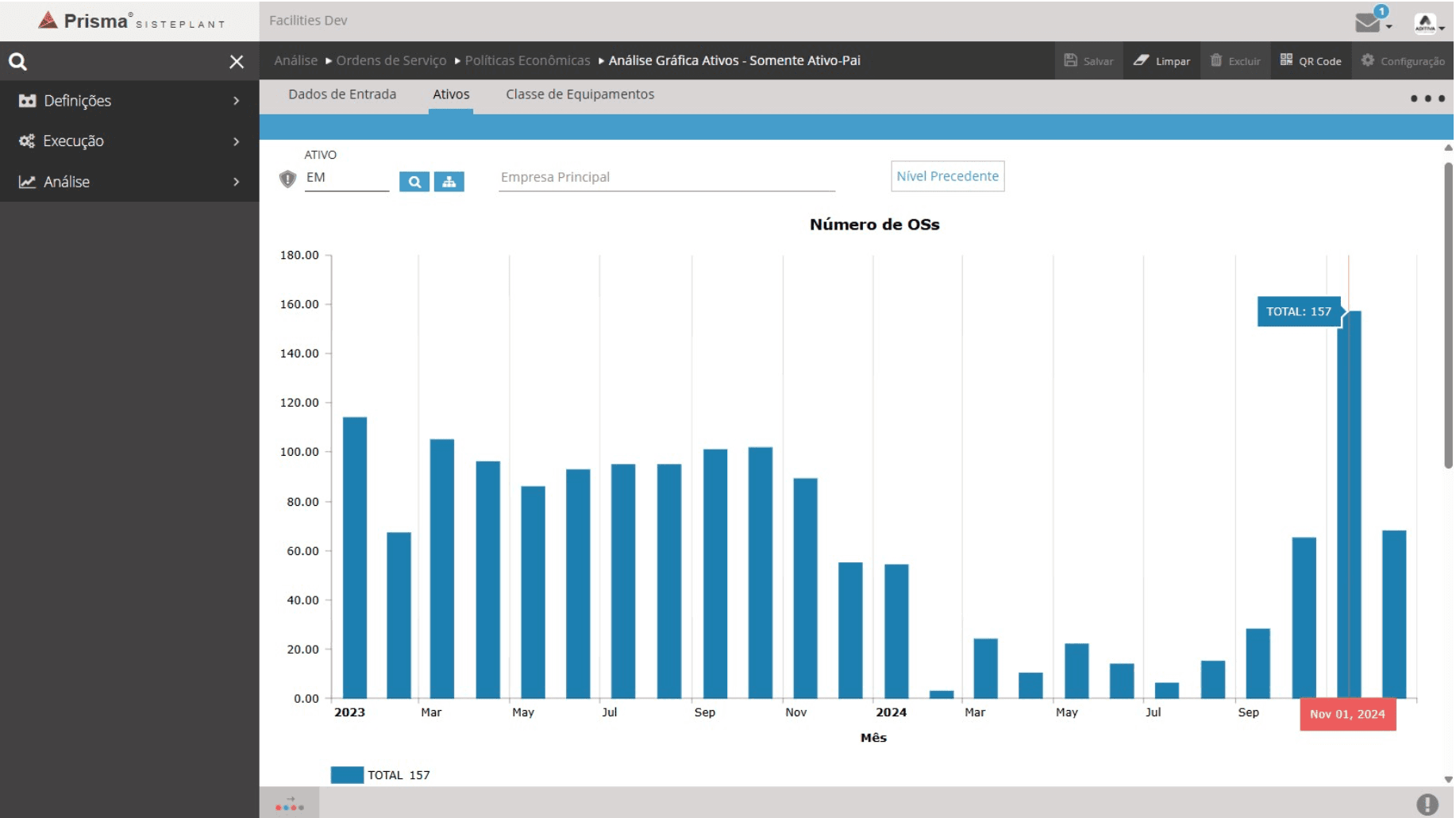Click the alert icon in bottom-right corner
The width and height of the screenshot is (1456, 818).
[x=1427, y=804]
